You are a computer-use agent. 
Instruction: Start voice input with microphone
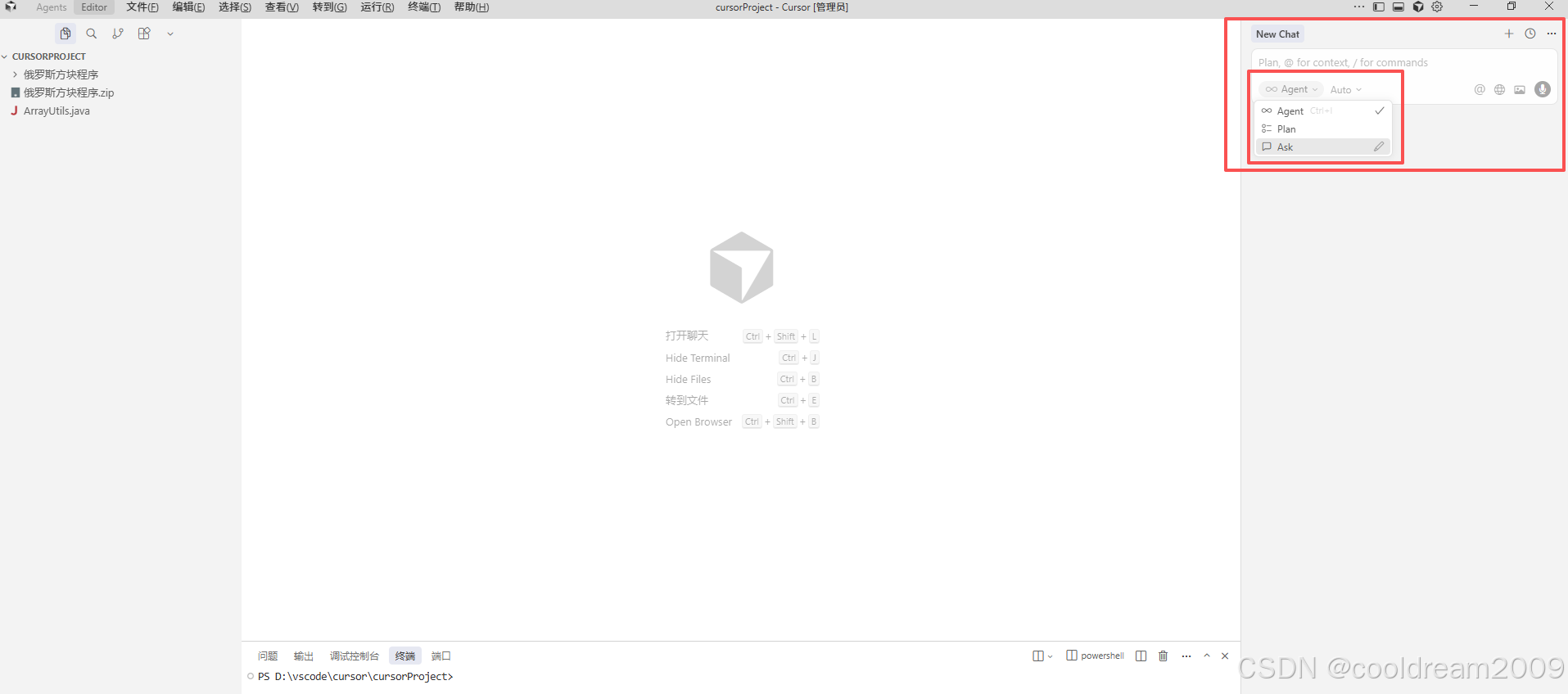click(x=1543, y=89)
